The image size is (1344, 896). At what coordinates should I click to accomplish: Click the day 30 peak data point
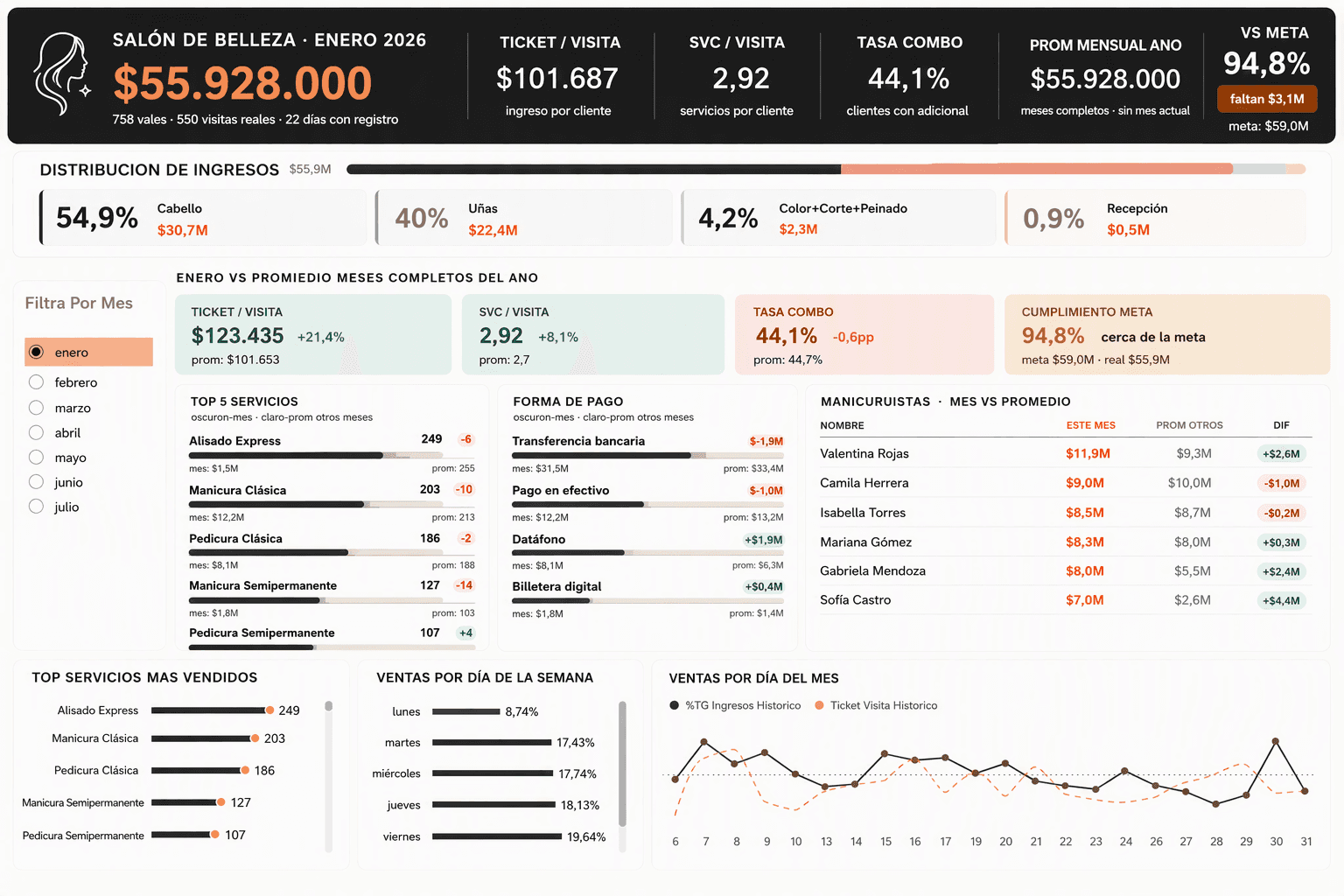(x=1276, y=741)
